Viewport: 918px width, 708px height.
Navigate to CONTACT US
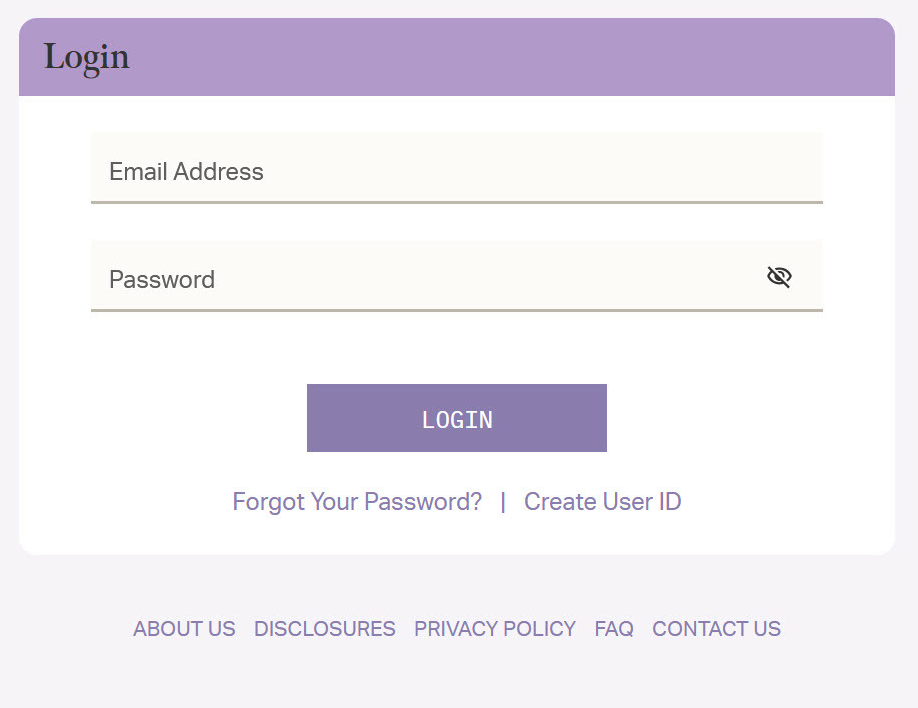pos(716,629)
